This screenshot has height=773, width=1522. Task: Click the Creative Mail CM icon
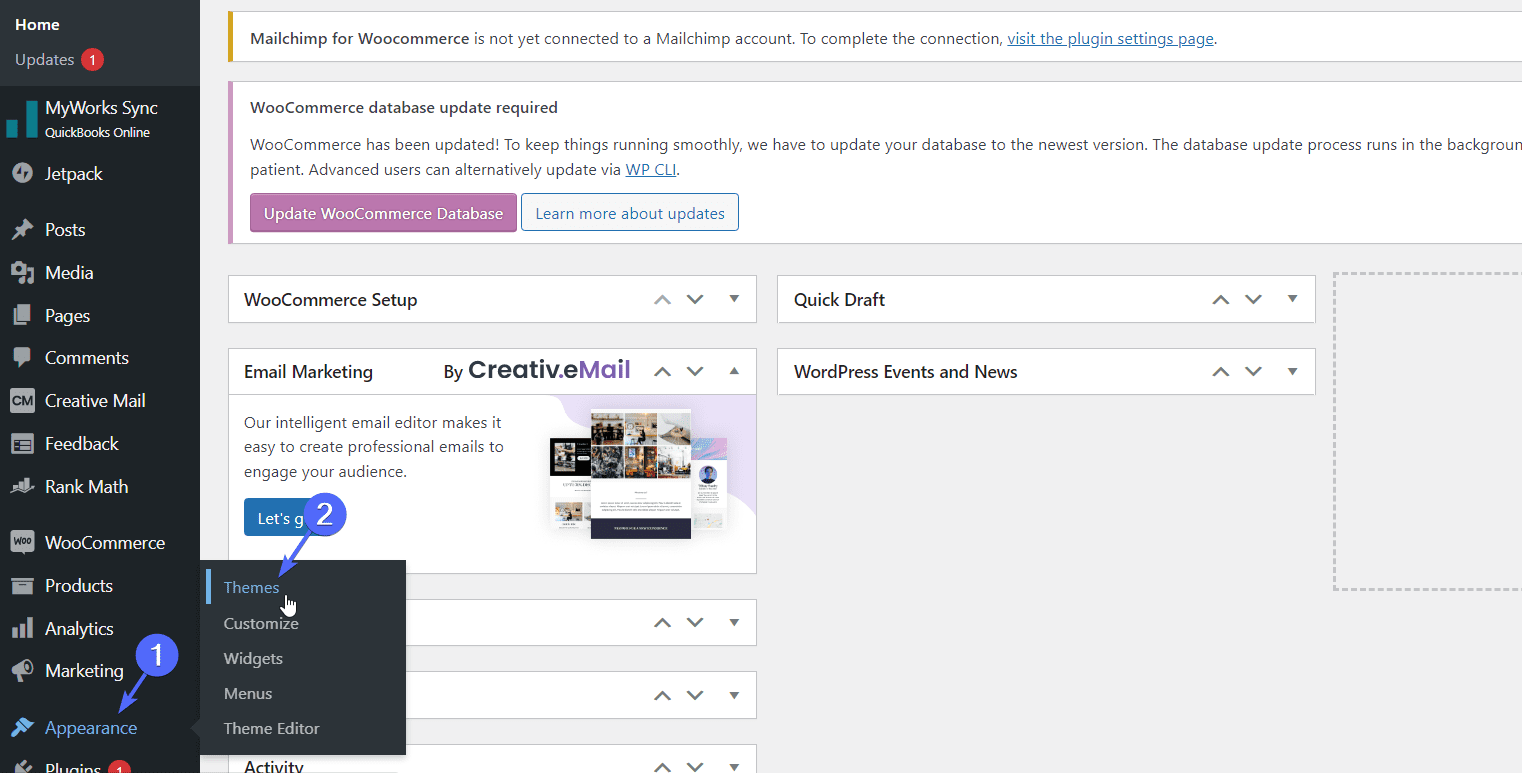point(22,401)
